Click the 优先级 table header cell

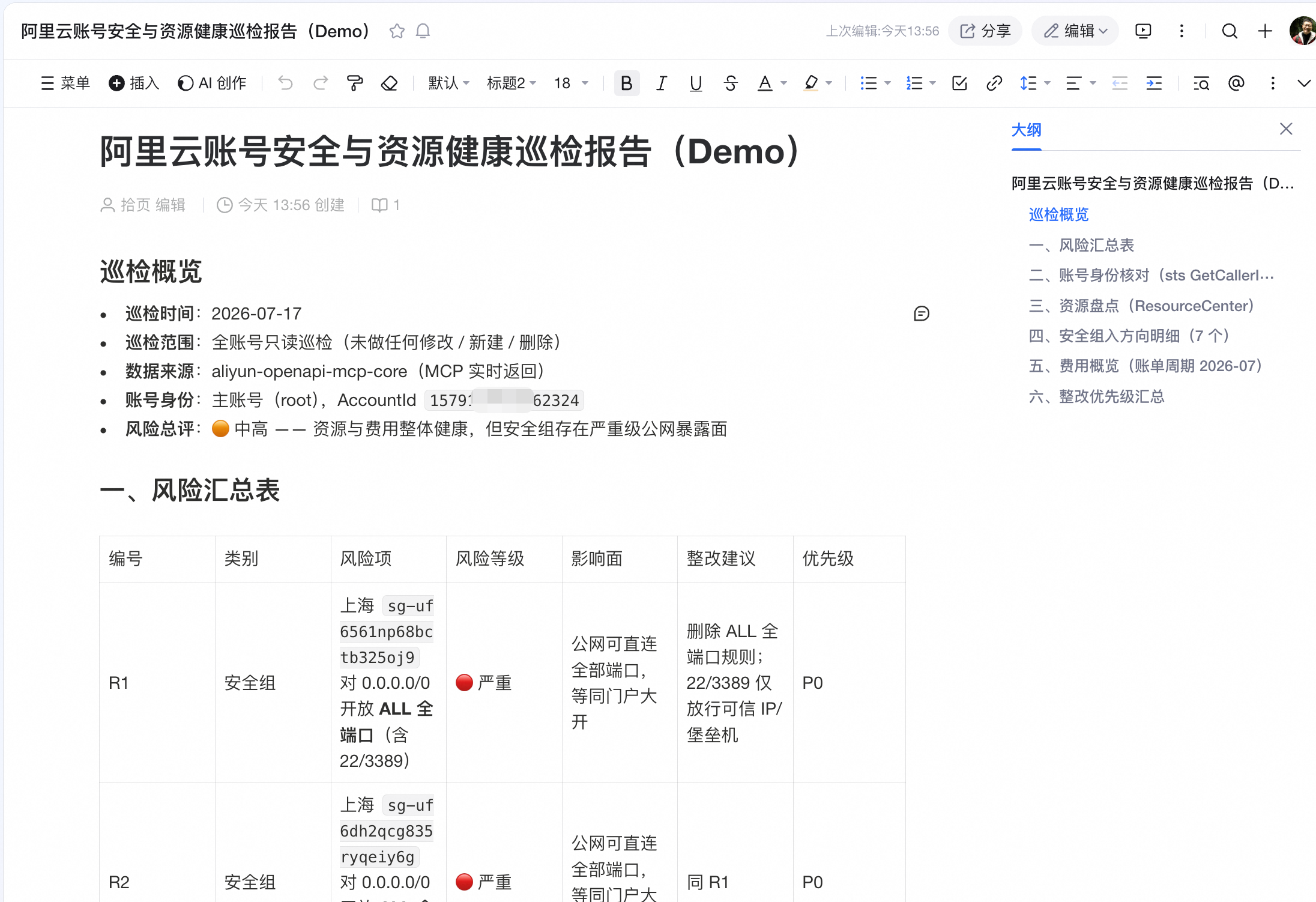coord(850,559)
